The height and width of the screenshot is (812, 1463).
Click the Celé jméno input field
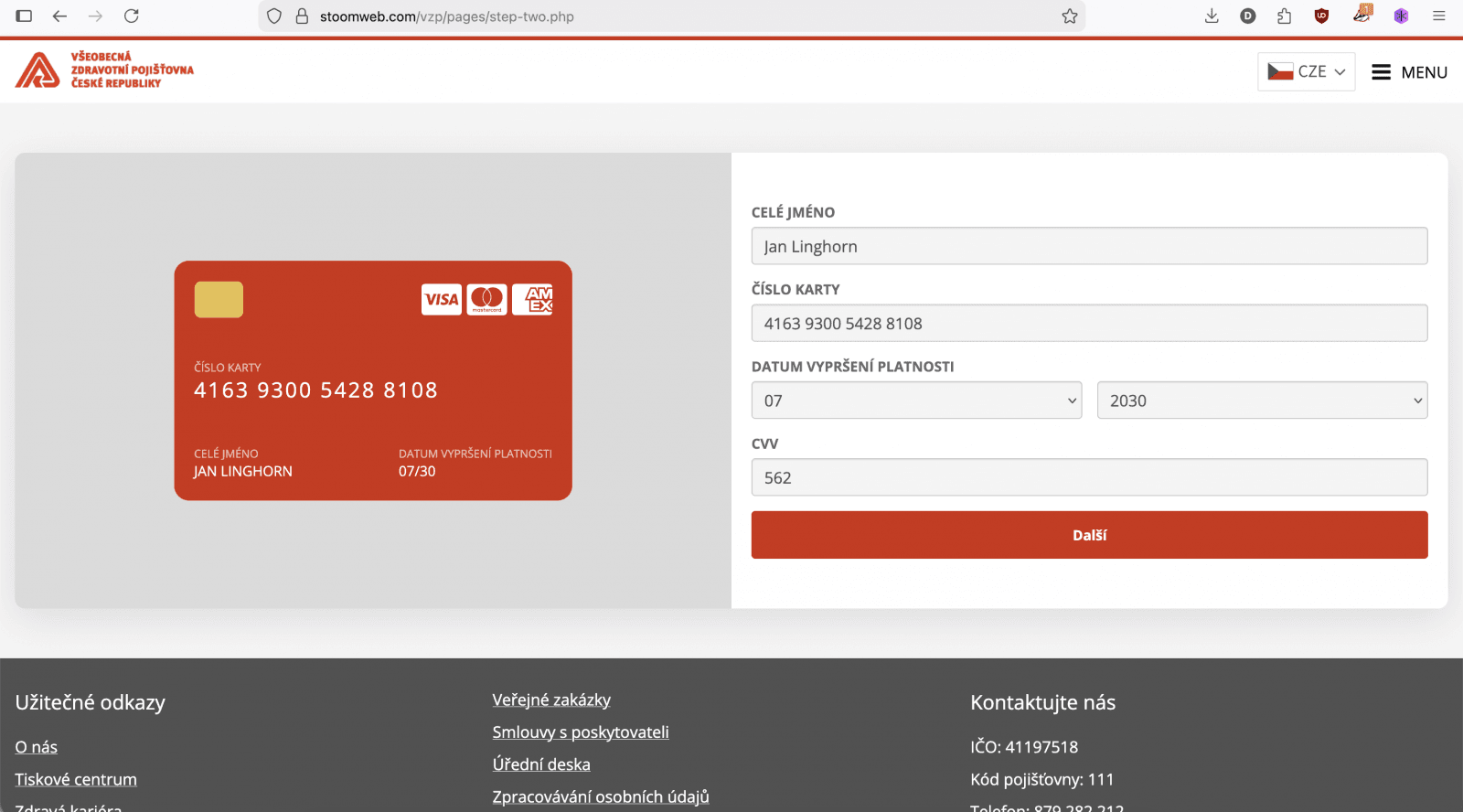[1089, 246]
